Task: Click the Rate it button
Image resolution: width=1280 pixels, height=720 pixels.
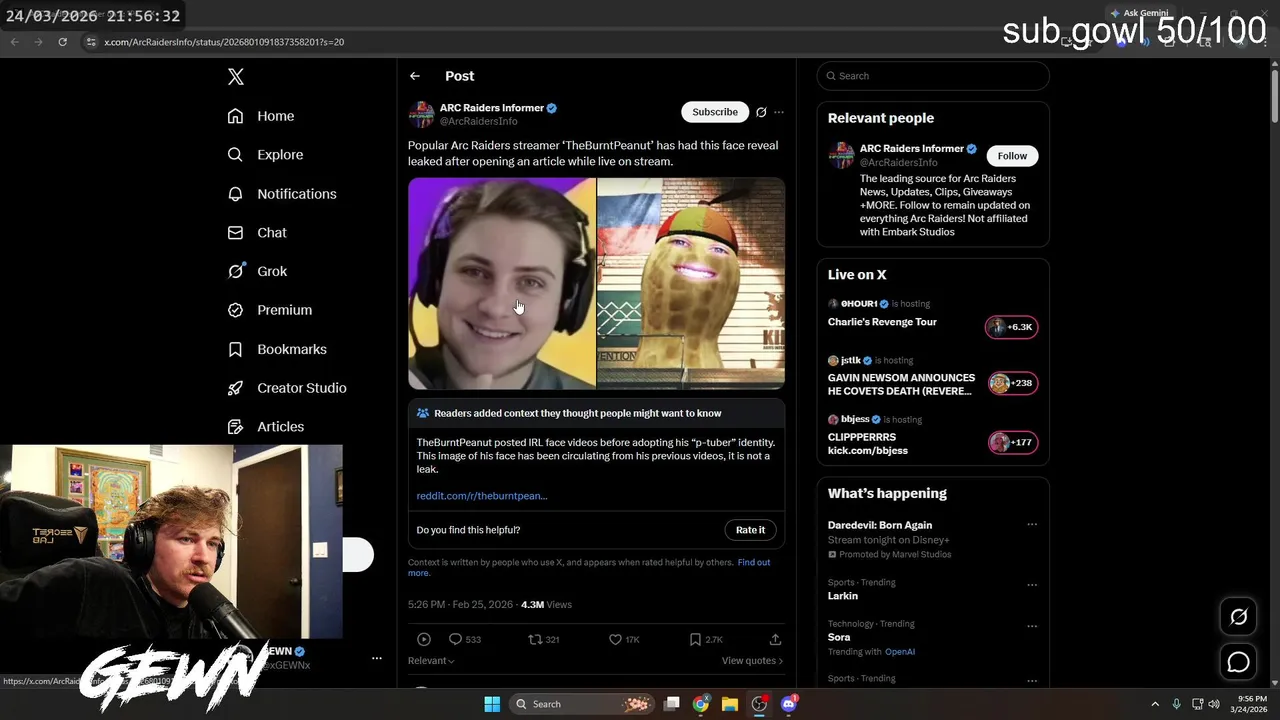Action: coord(750,530)
